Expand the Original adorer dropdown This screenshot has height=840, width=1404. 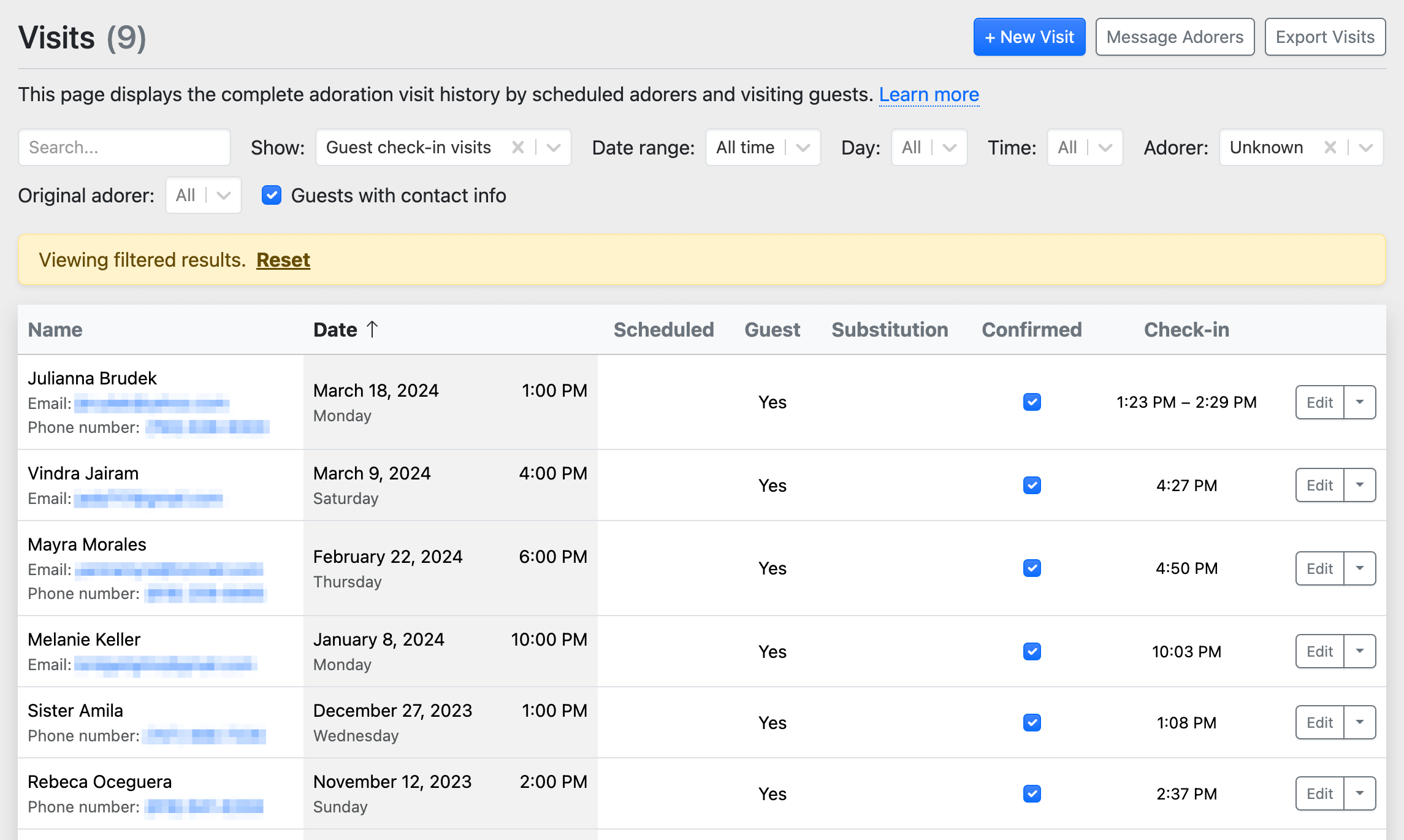[x=223, y=196]
